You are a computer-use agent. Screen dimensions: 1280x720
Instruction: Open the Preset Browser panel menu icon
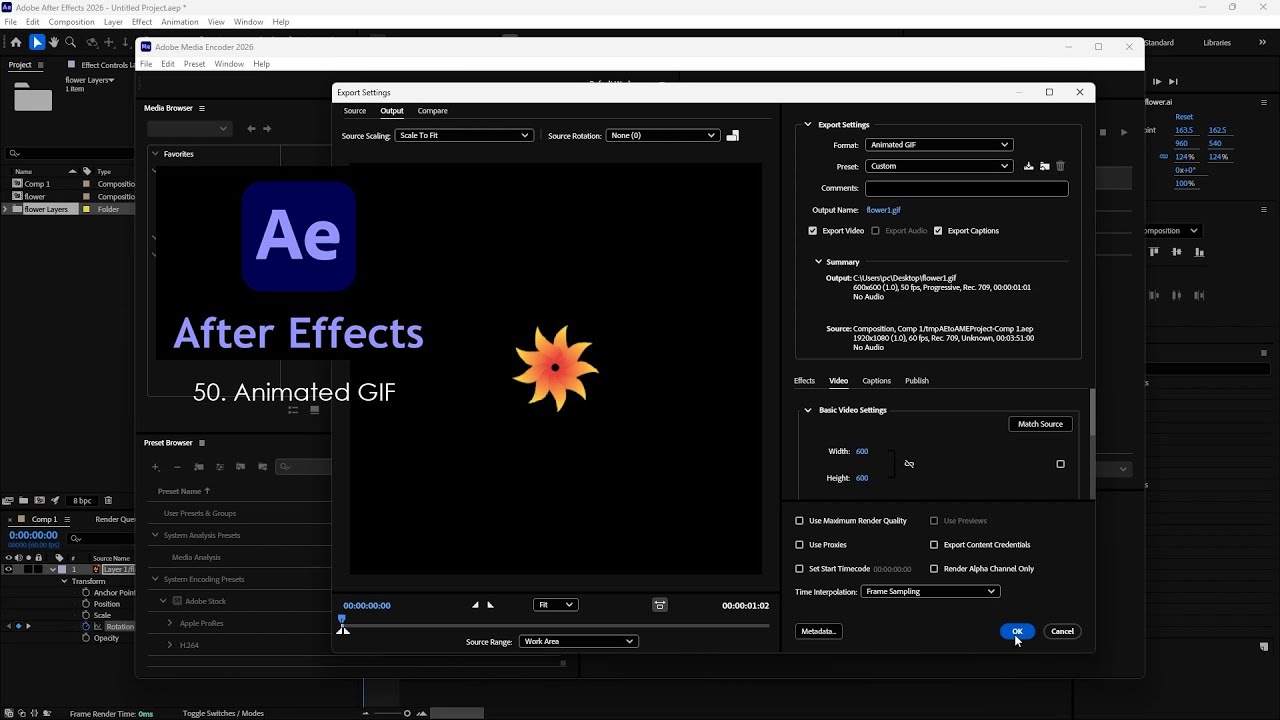pyautogui.click(x=201, y=443)
